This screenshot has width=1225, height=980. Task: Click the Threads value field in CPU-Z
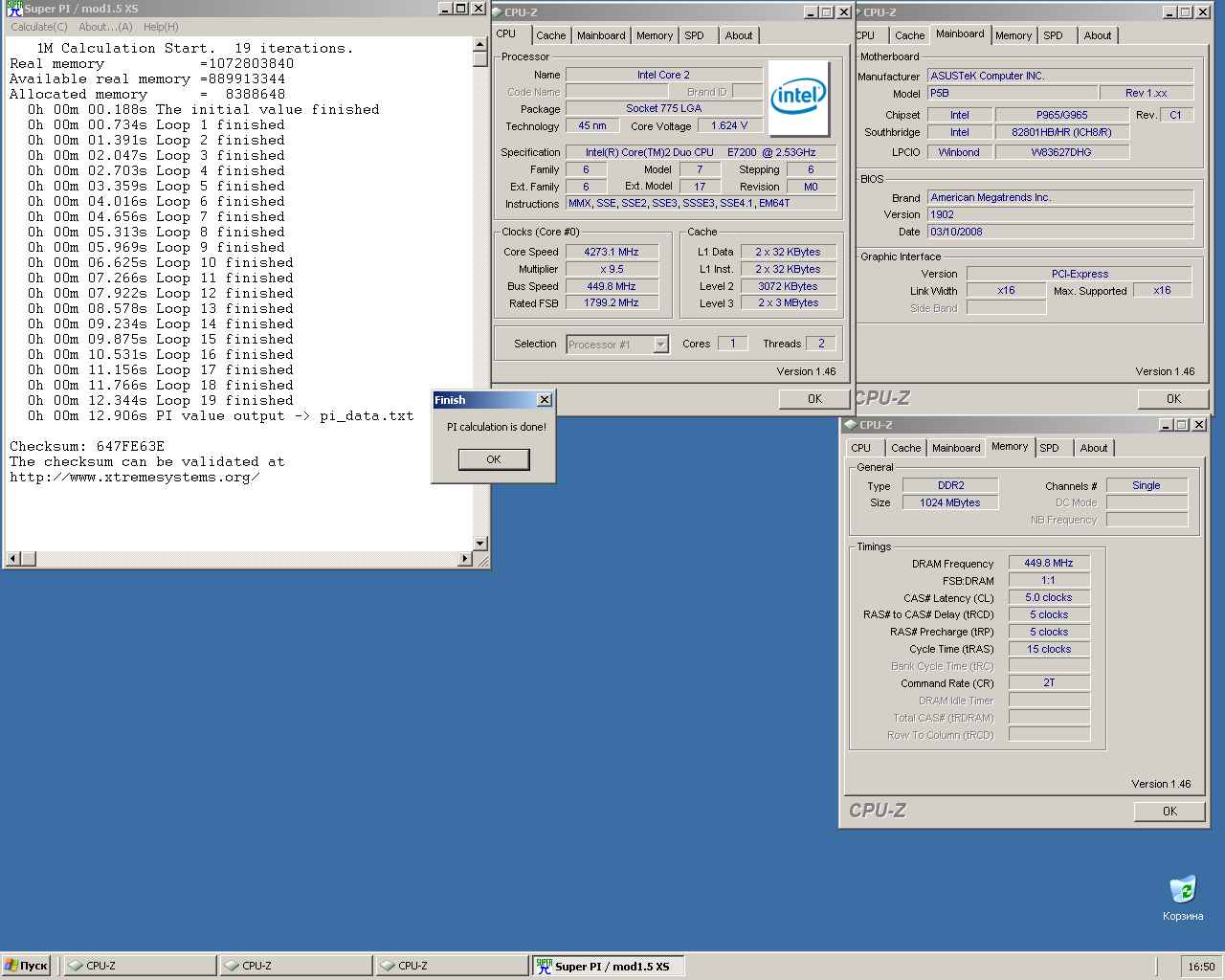click(820, 343)
